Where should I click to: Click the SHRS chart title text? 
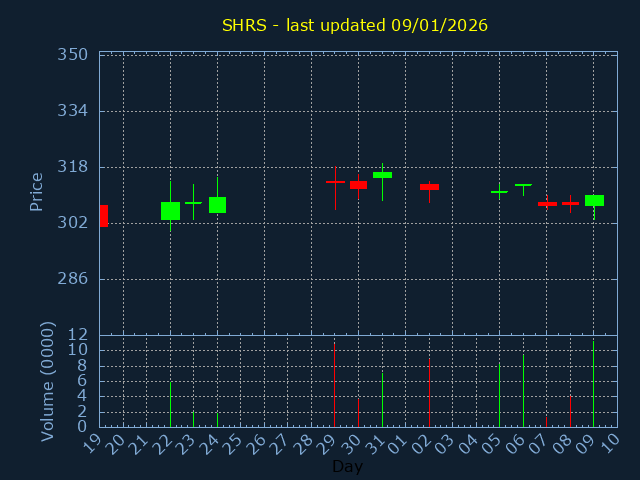355,25
